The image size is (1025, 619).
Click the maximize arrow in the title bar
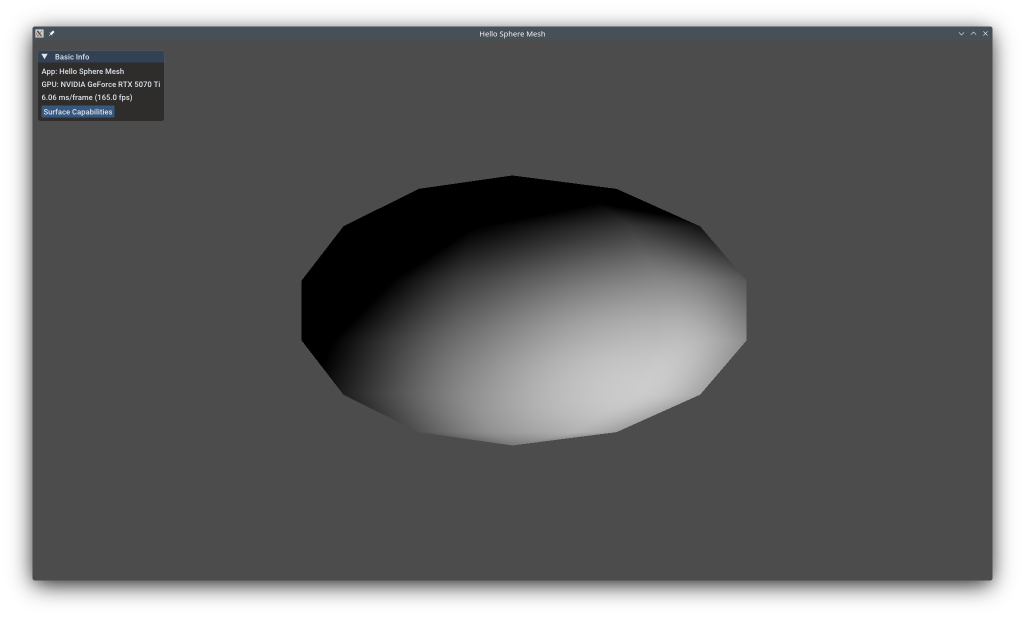point(973,32)
